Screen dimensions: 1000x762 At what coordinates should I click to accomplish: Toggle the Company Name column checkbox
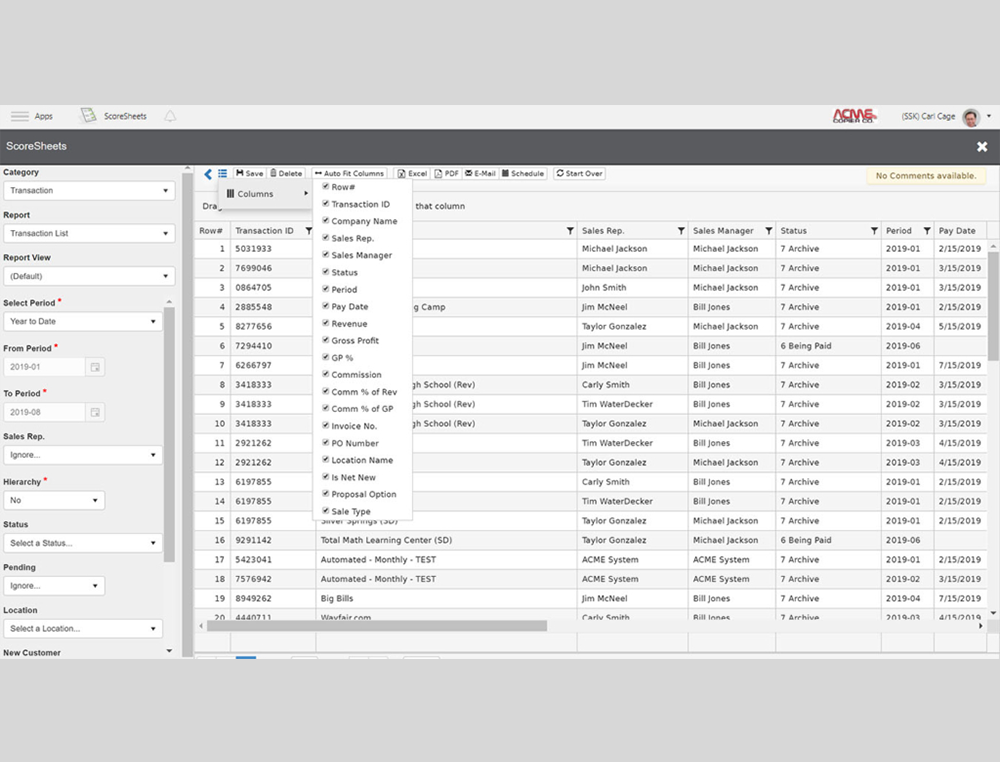pos(325,221)
